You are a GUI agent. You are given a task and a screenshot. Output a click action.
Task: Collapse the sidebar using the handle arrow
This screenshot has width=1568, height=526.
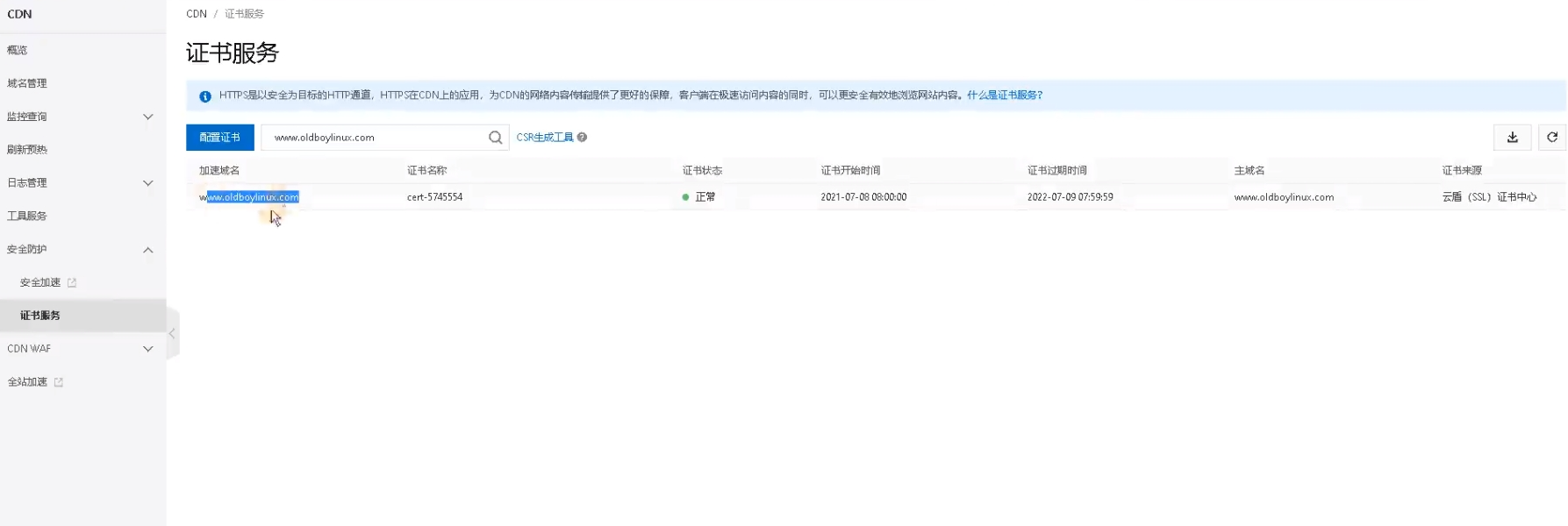[x=172, y=334]
